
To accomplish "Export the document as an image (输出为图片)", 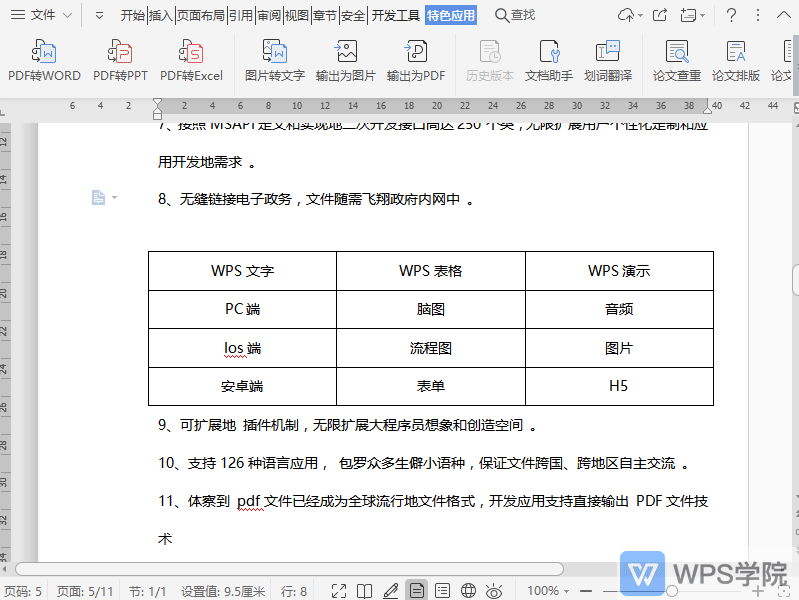I will (345, 61).
